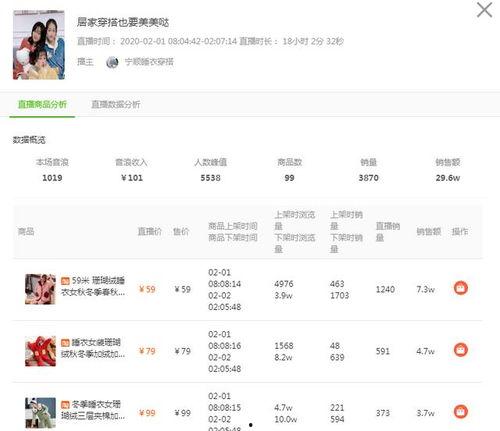Screen dimensions: 500x431
Task: Click the orange action icon for 睡衣女款 product
Action: [461, 350]
